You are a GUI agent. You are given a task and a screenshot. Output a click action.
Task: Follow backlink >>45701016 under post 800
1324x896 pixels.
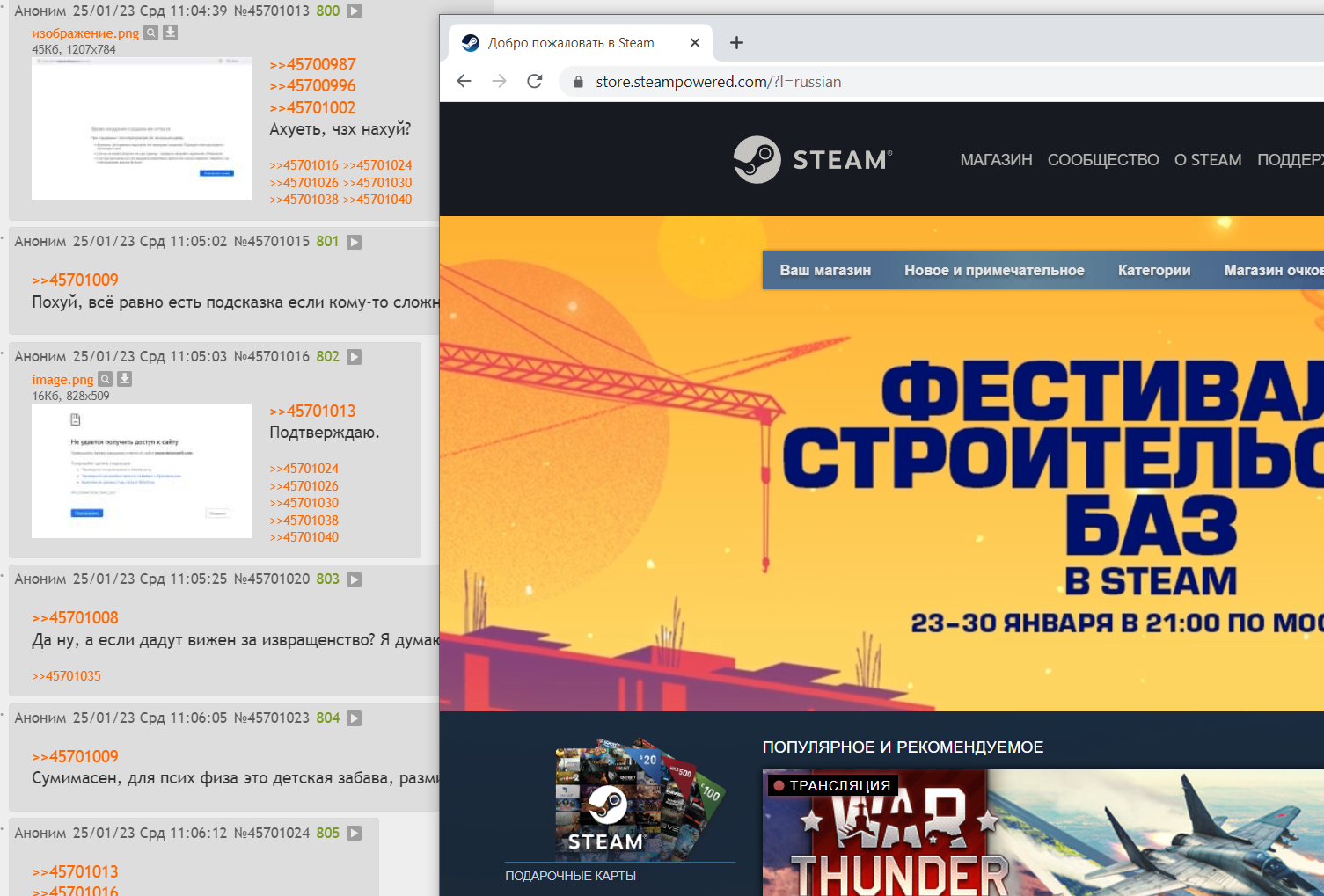[304, 165]
